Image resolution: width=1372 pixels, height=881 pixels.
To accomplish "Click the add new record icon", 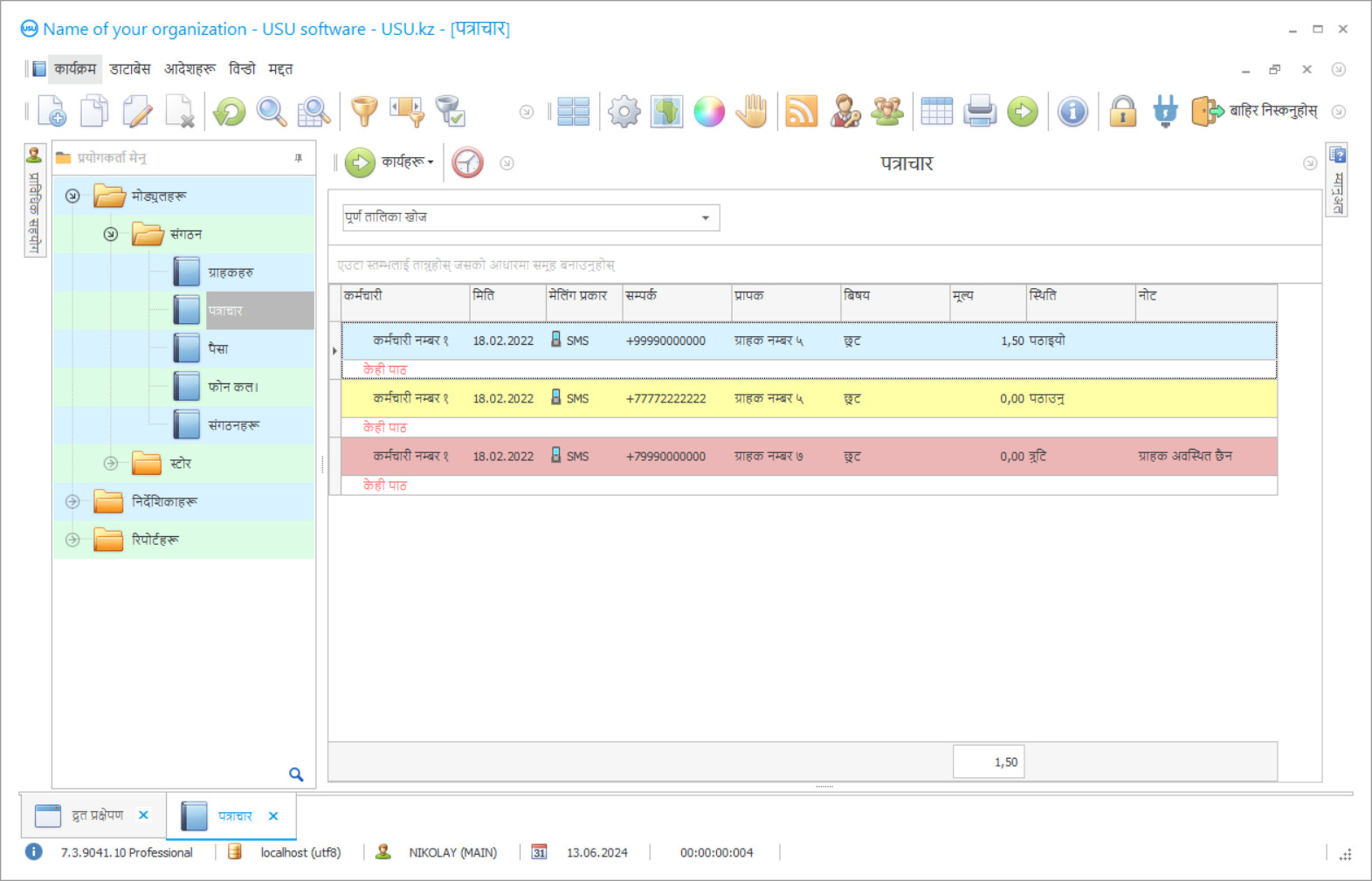I will click(x=52, y=111).
